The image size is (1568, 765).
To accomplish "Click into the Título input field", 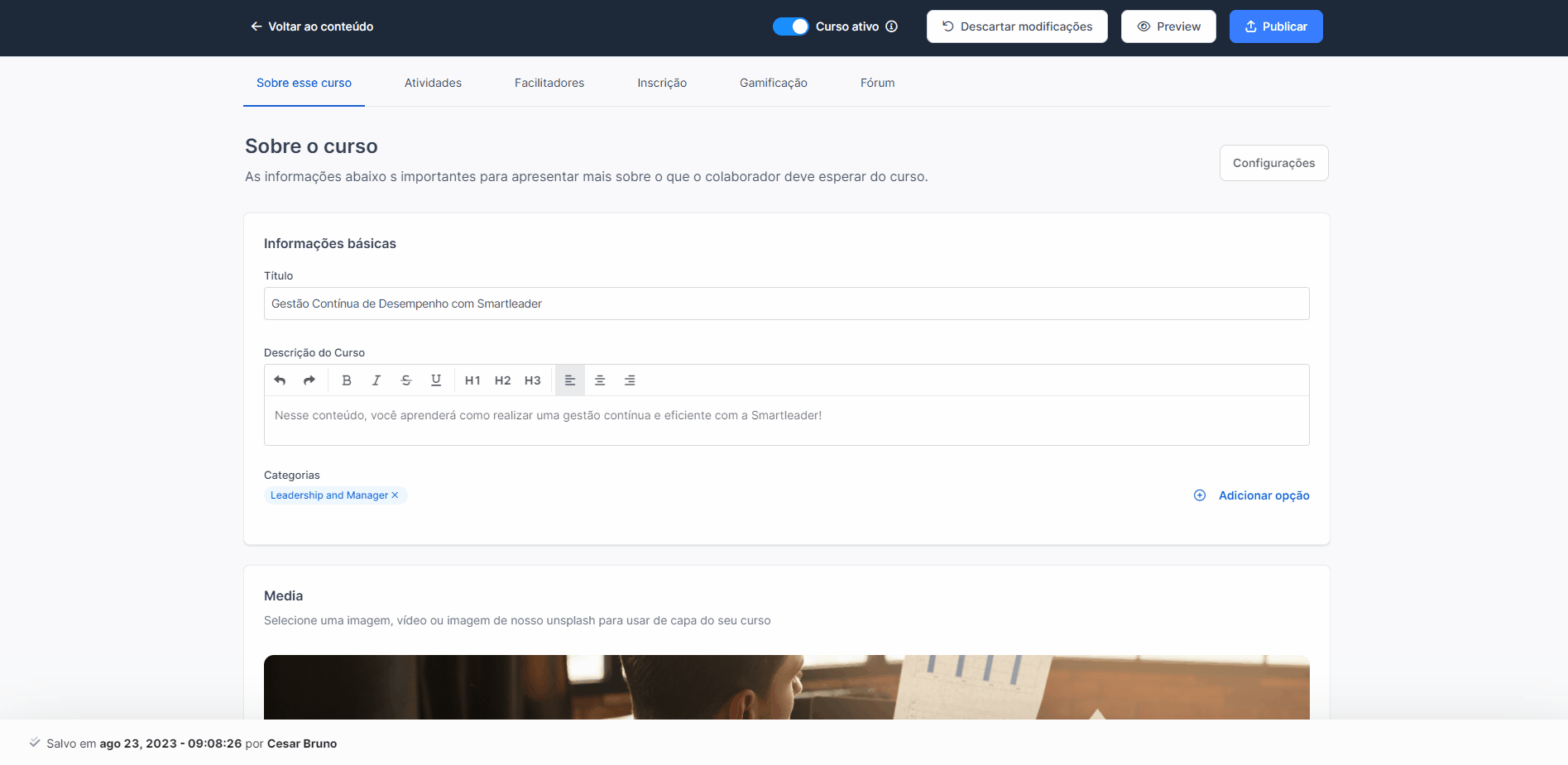I will click(786, 304).
